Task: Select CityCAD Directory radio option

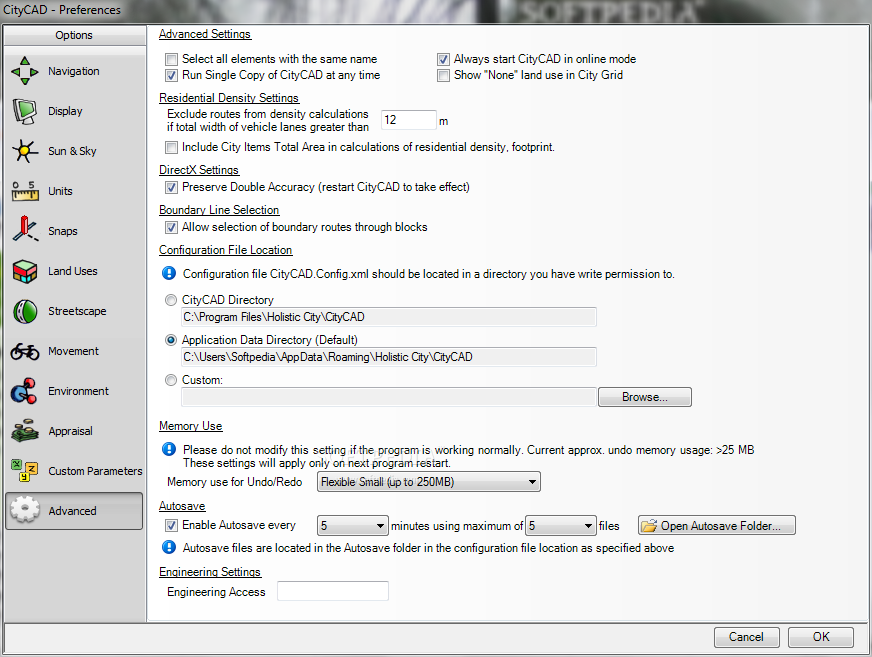Action: click(171, 300)
